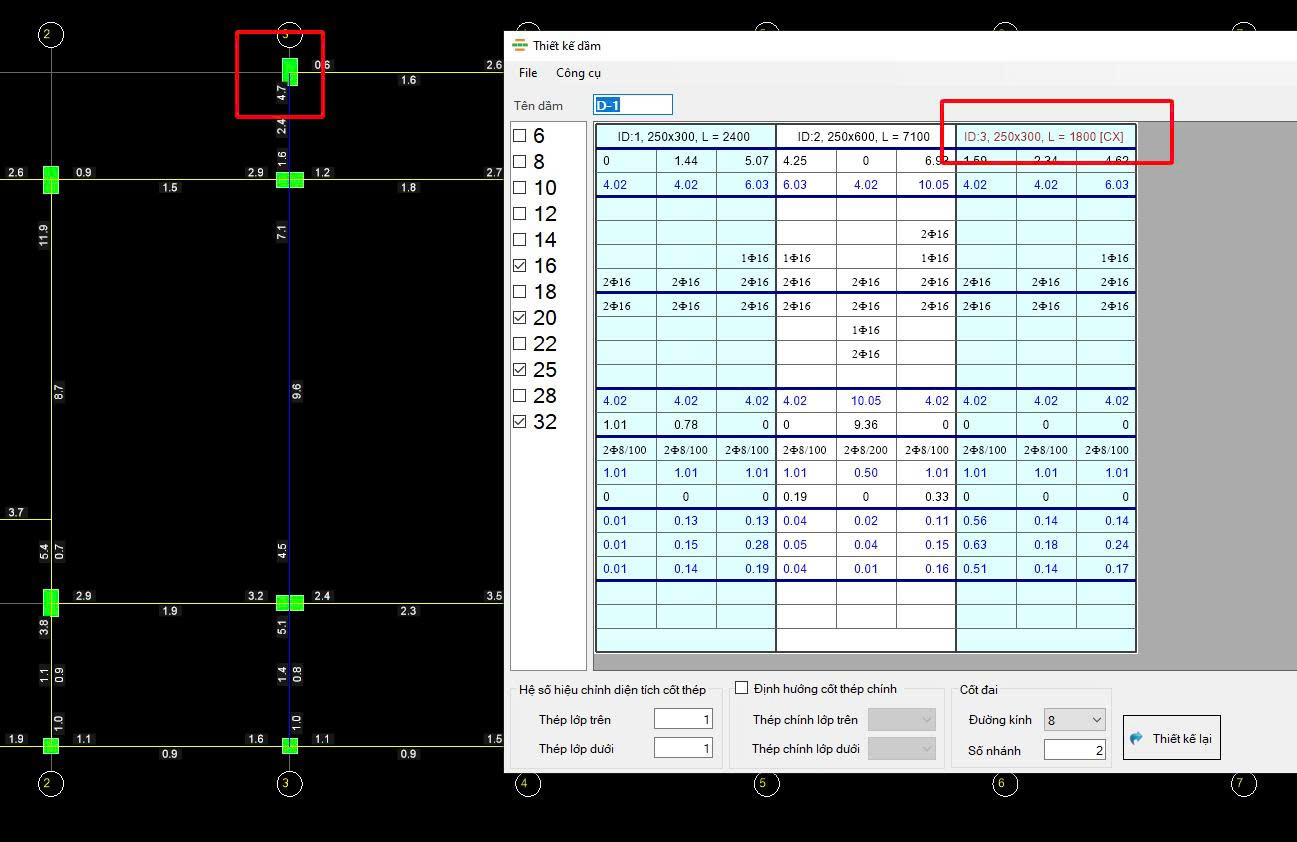The height and width of the screenshot is (842, 1297).
Task: Click cell with value 5.07
Action: click(x=746, y=161)
